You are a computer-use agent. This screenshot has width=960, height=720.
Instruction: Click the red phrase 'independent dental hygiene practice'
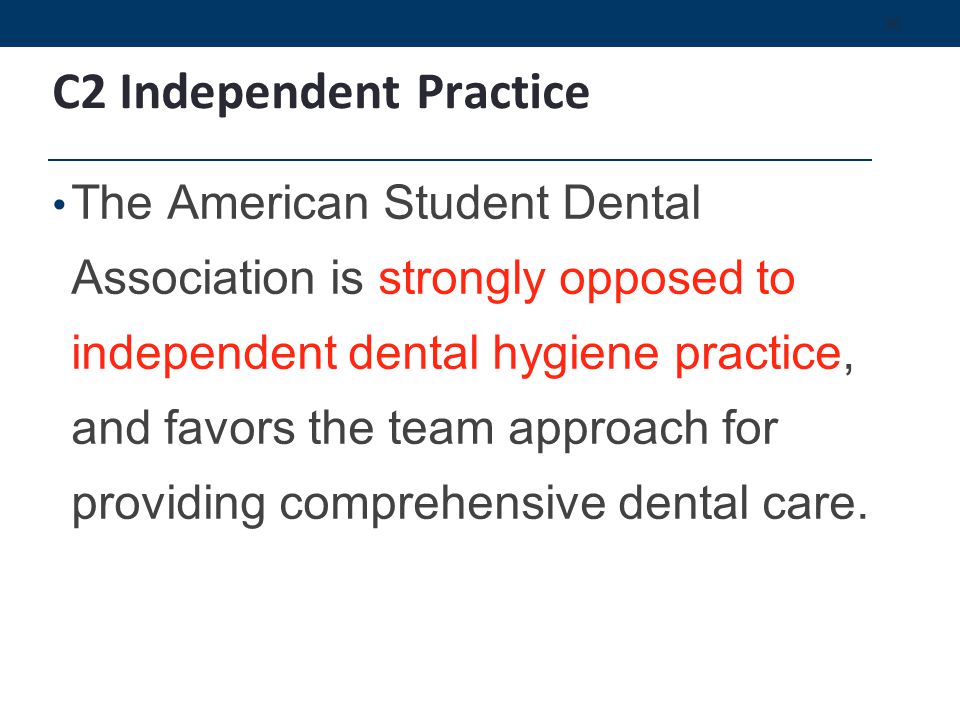point(457,355)
